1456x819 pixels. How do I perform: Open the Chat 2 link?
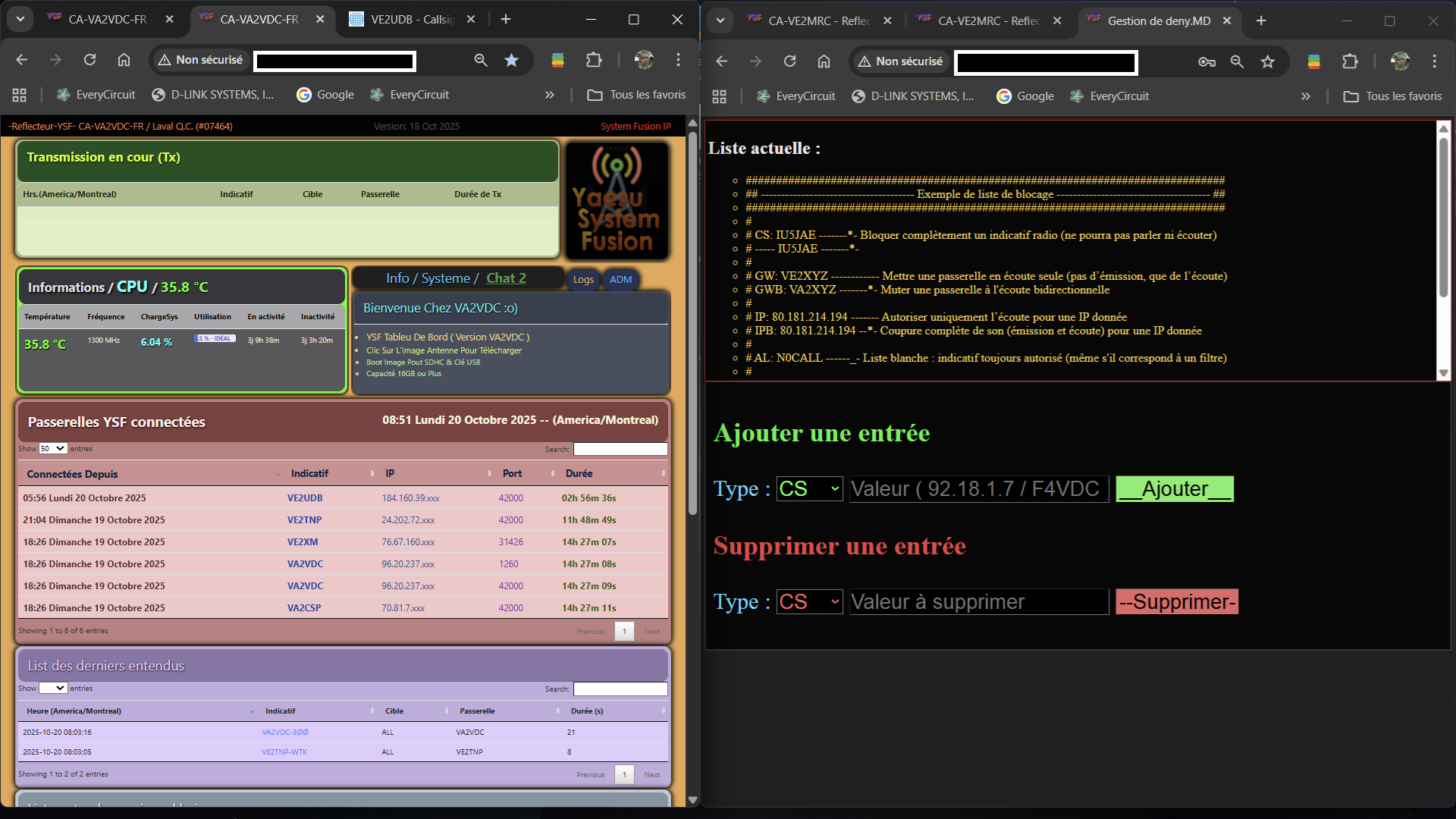pyautogui.click(x=506, y=278)
